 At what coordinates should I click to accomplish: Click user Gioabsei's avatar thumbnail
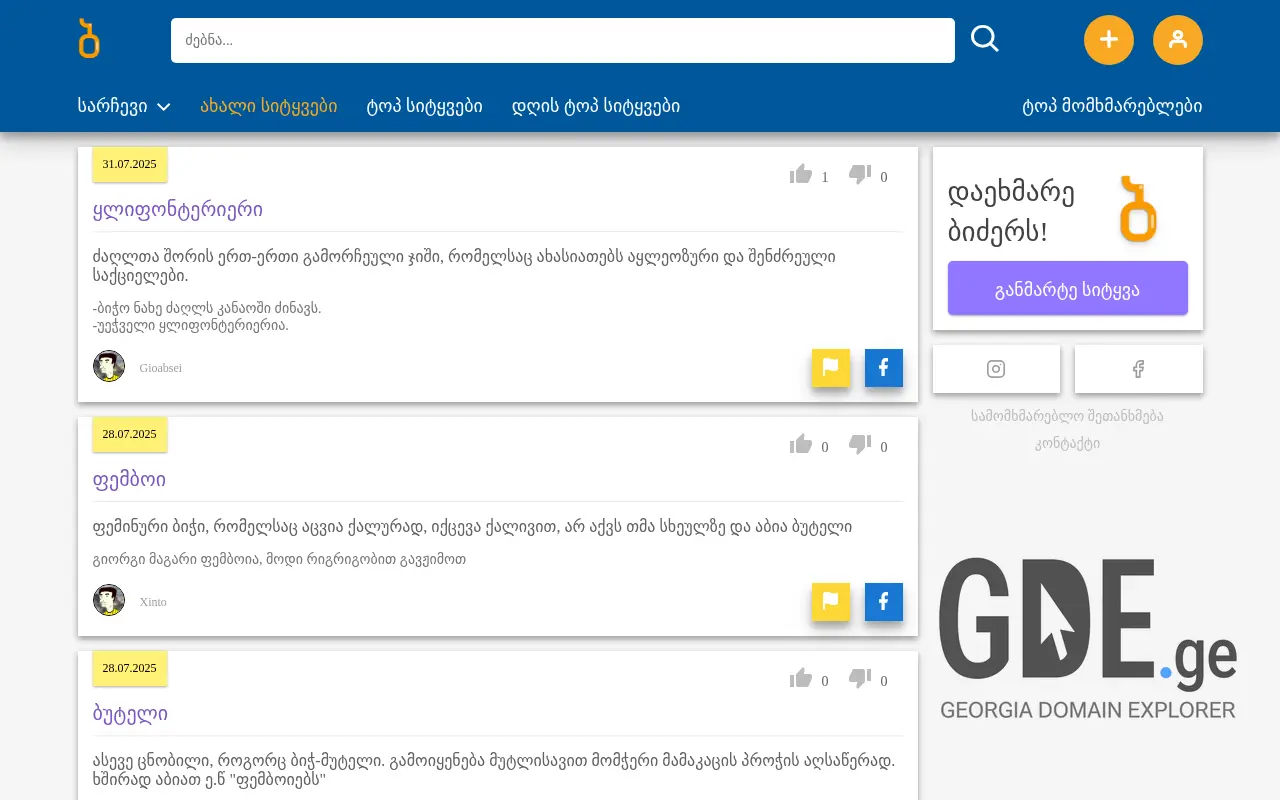click(109, 366)
